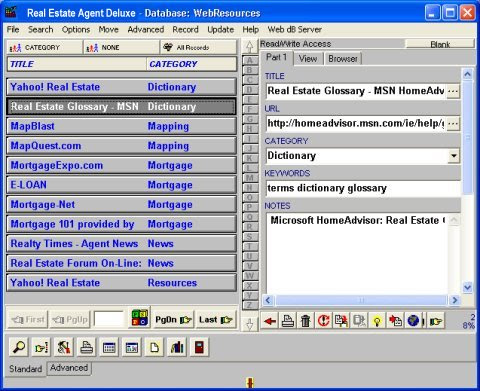
Task: Click the colored grid icon near PgDn
Action: tap(139, 318)
